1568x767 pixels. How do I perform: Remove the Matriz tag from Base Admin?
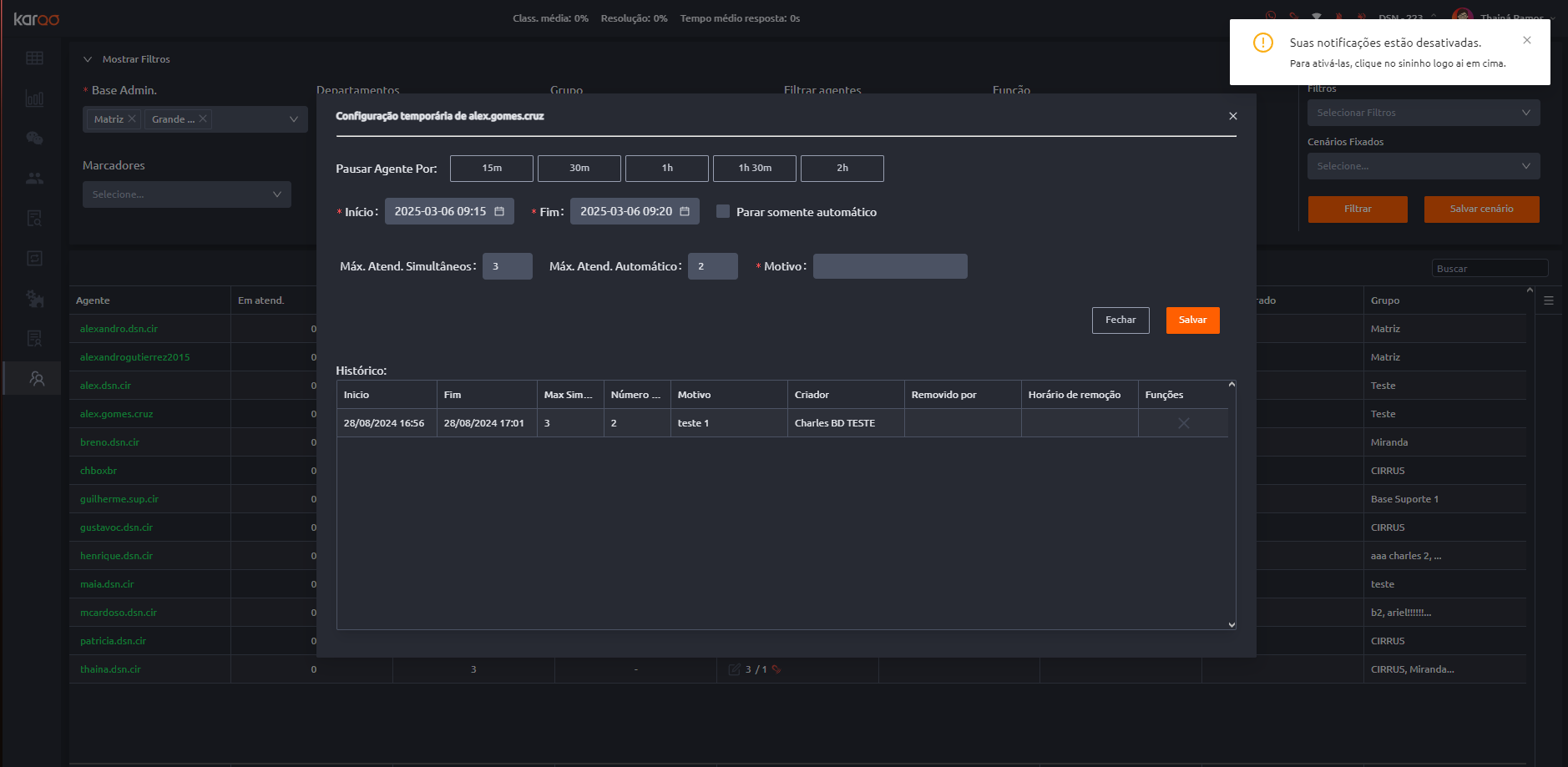132,119
